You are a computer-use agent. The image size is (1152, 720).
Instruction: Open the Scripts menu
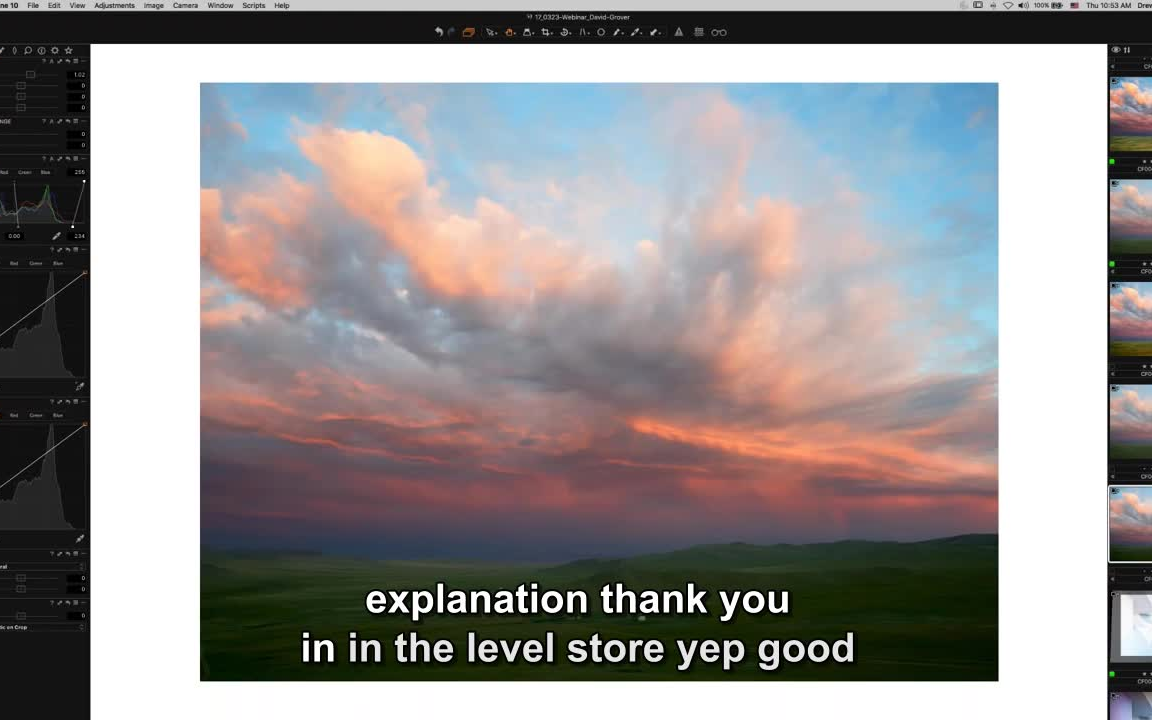click(x=253, y=5)
